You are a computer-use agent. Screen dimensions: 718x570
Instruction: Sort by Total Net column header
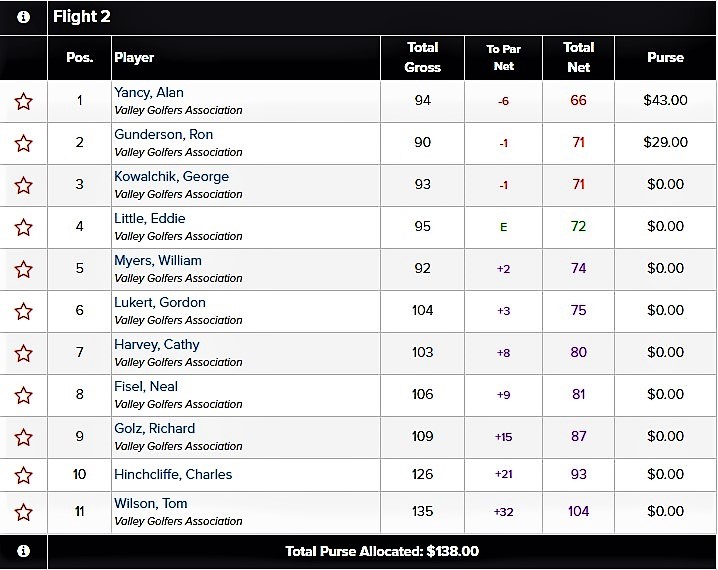point(578,57)
